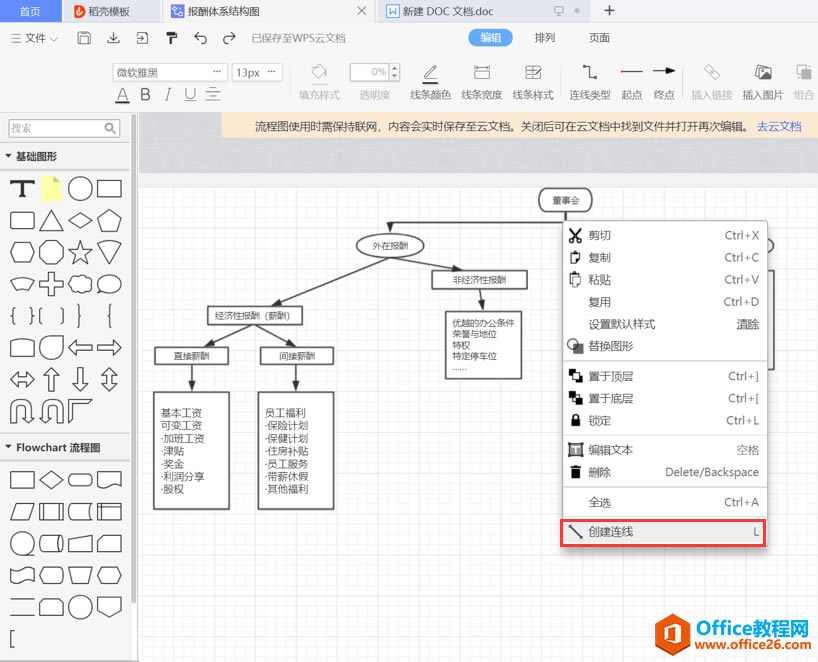Viewport: 818px width, 662px height.
Task: Select the 连线类型 connector type icon
Action: click(x=589, y=72)
